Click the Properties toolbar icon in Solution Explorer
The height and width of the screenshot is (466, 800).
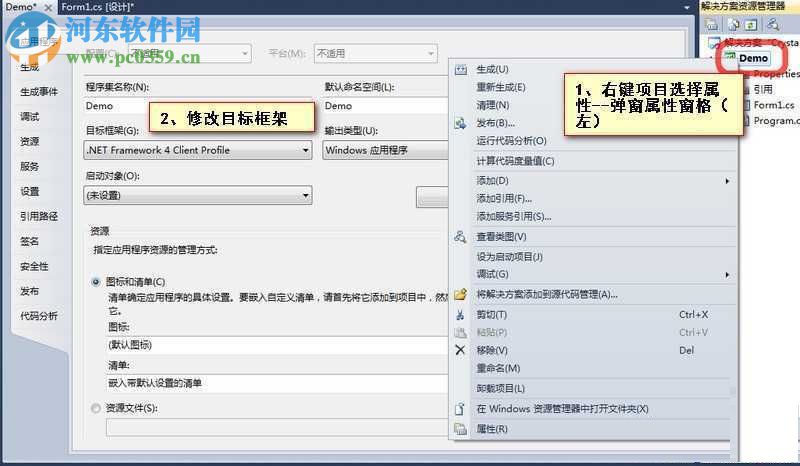pyautogui.click(x=711, y=24)
